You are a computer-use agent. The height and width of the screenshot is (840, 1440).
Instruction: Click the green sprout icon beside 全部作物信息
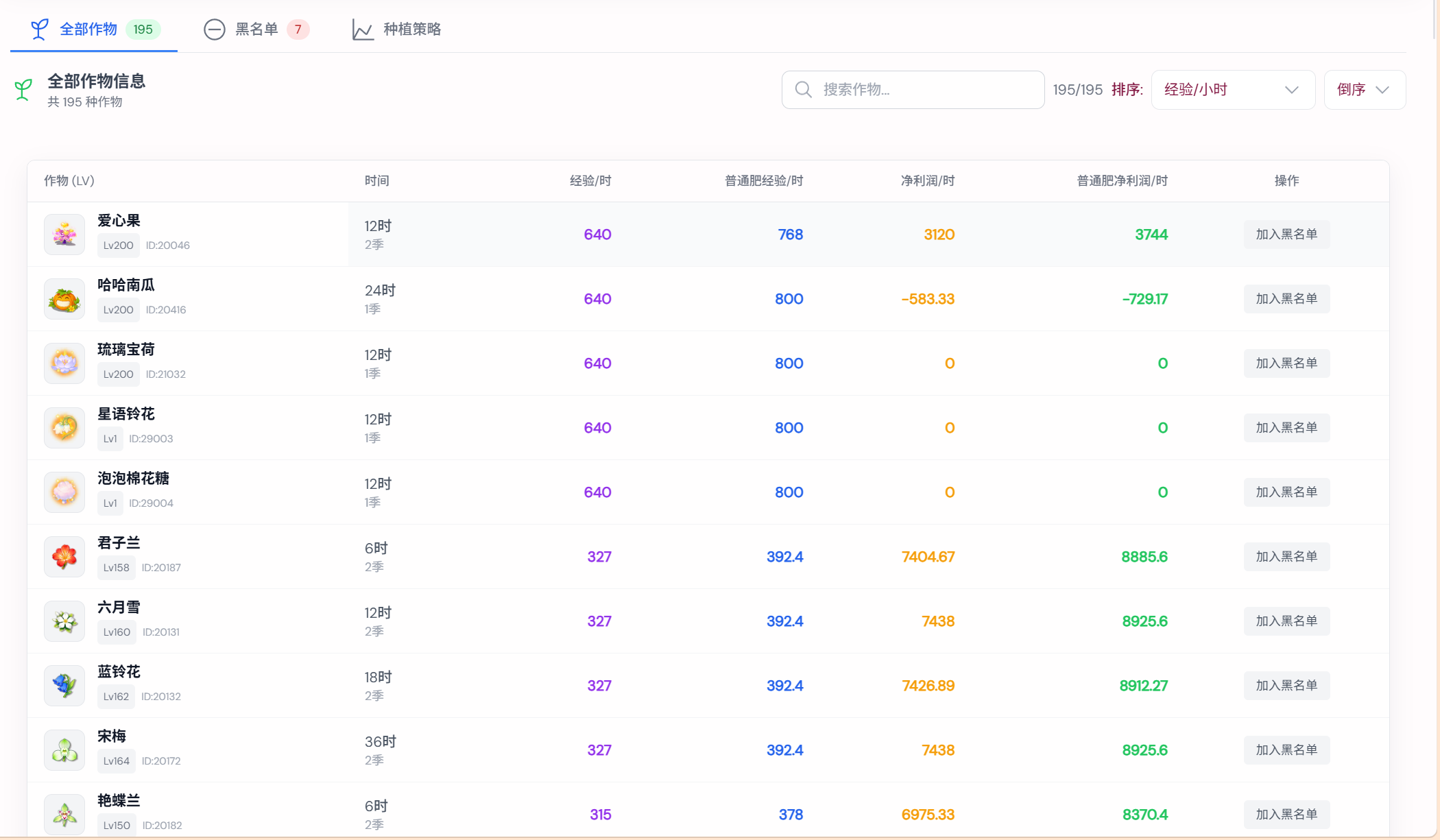[23, 90]
